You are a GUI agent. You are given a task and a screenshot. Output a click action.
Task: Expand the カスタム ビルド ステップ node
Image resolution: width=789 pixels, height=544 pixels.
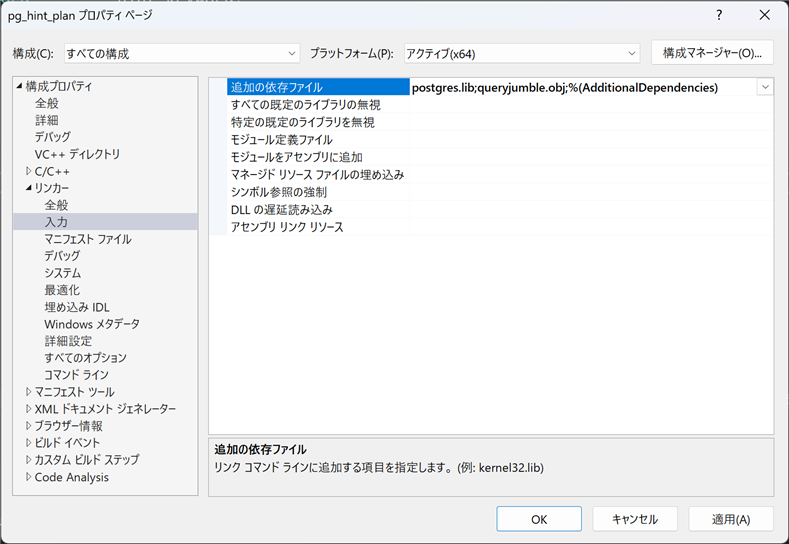(29, 459)
